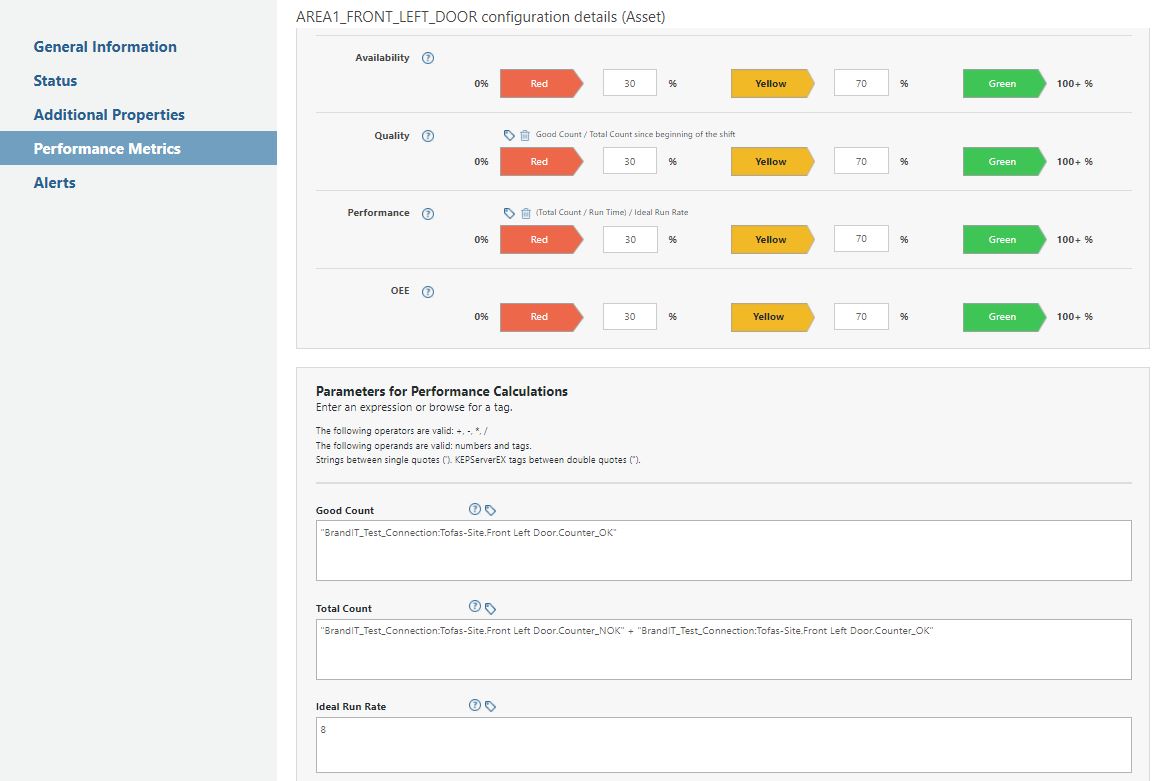
Task: Click the Quality Red indicator
Action: coord(541,162)
